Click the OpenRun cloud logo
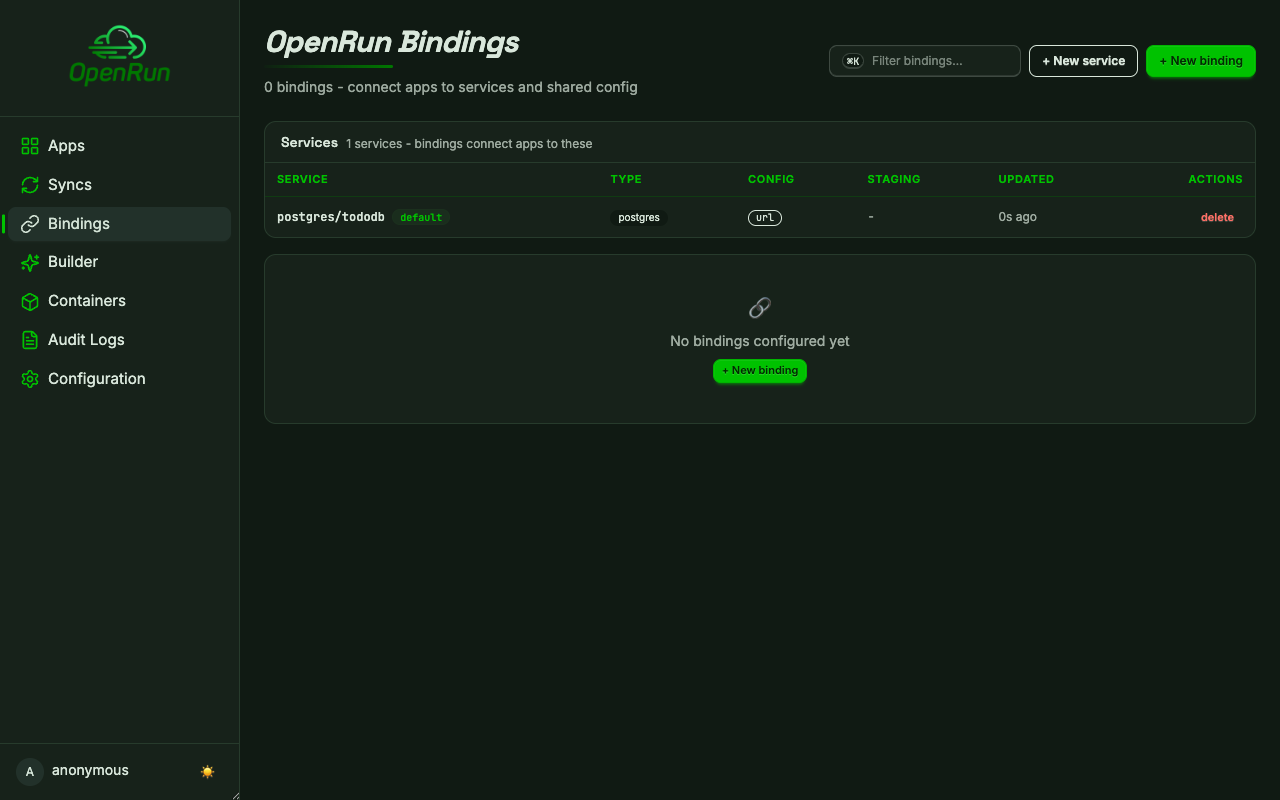This screenshot has height=800, width=1280. click(x=119, y=55)
